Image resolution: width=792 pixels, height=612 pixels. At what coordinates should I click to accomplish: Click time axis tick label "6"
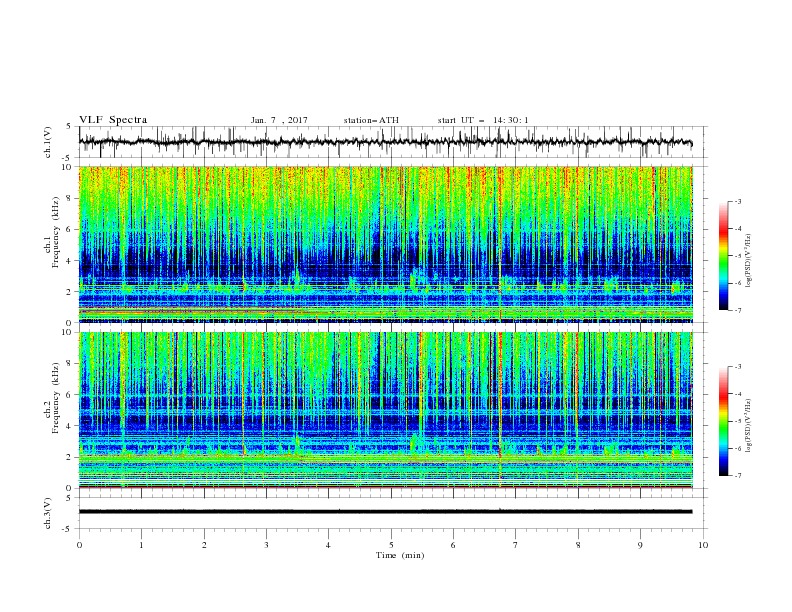(x=453, y=545)
